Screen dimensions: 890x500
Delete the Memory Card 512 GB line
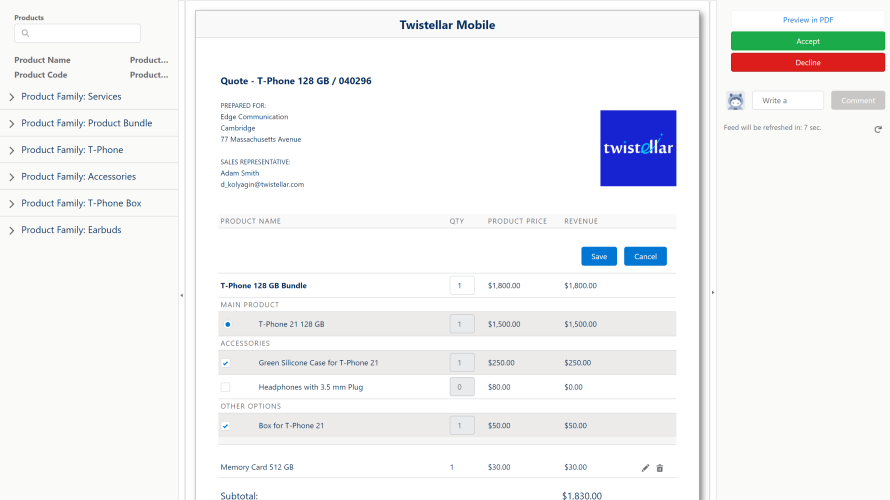[660, 468]
